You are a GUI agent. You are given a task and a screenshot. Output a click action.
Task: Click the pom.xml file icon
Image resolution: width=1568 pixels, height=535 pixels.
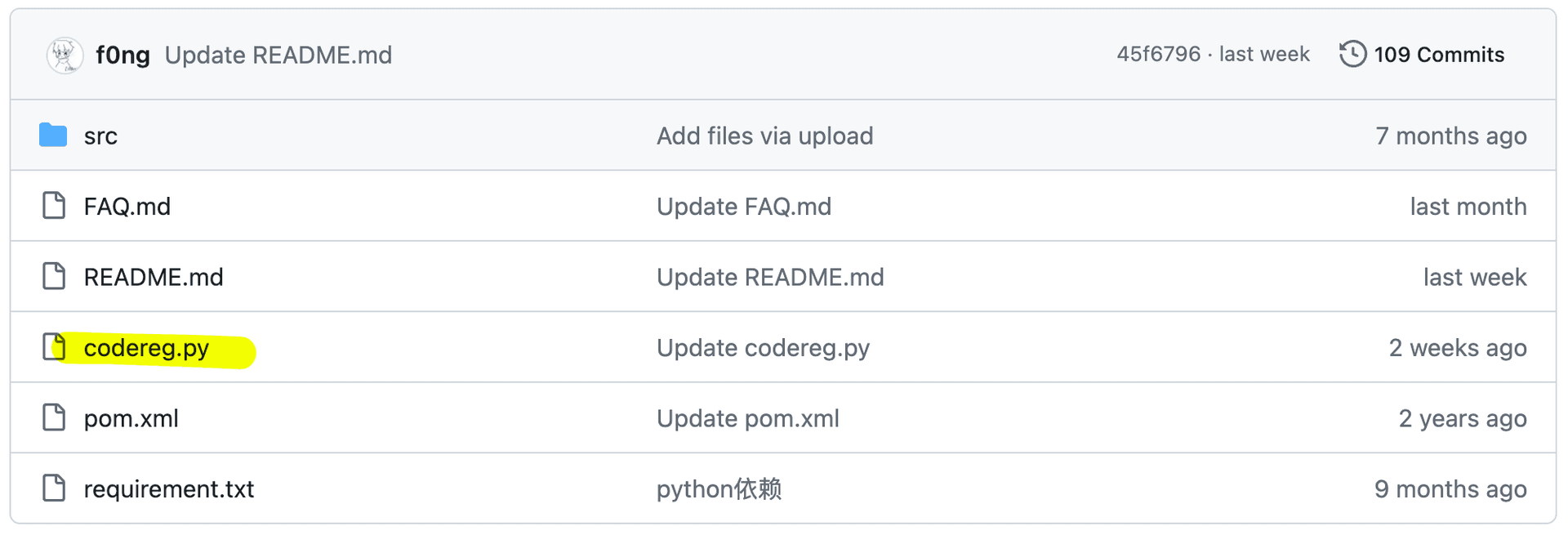[x=54, y=417]
